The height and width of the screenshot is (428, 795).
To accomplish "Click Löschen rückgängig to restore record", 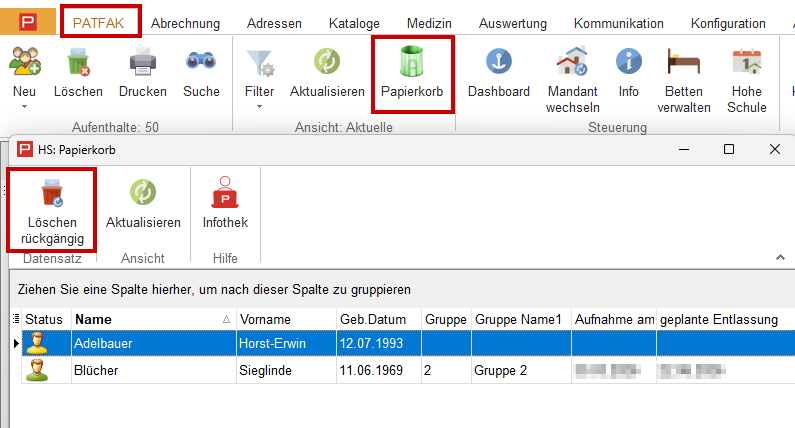I will (51, 196).
